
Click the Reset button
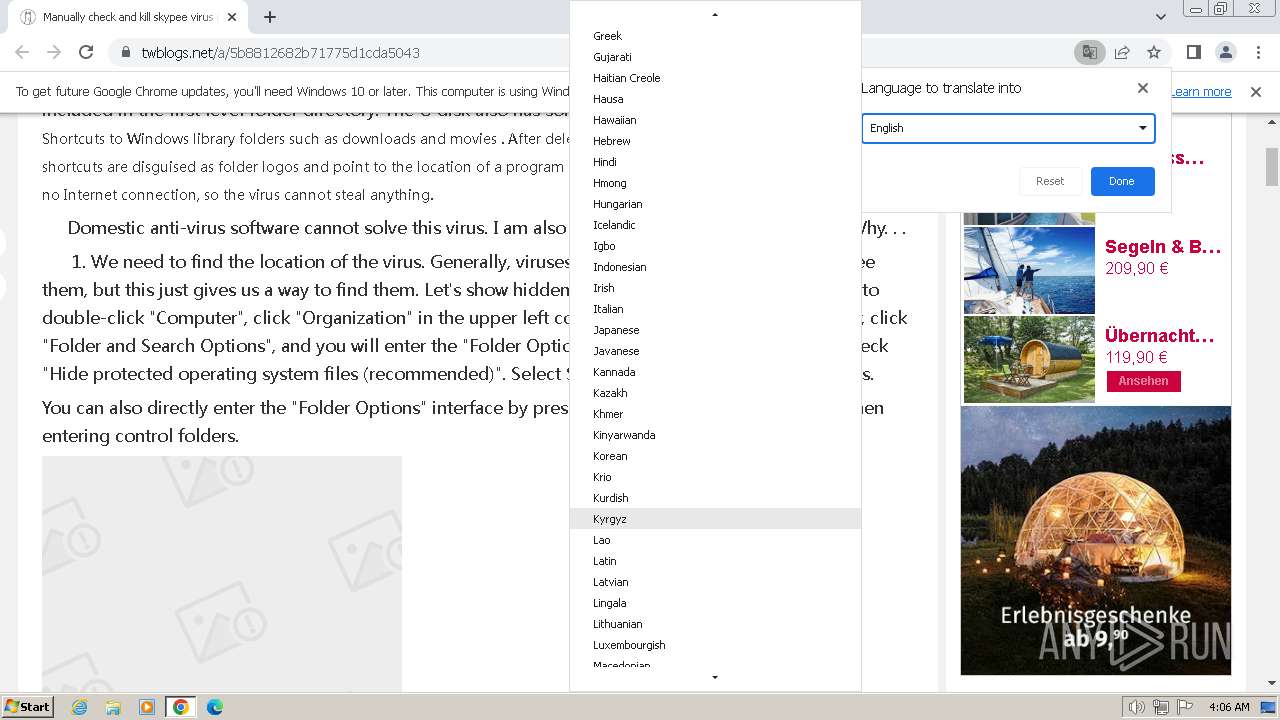[1050, 181]
